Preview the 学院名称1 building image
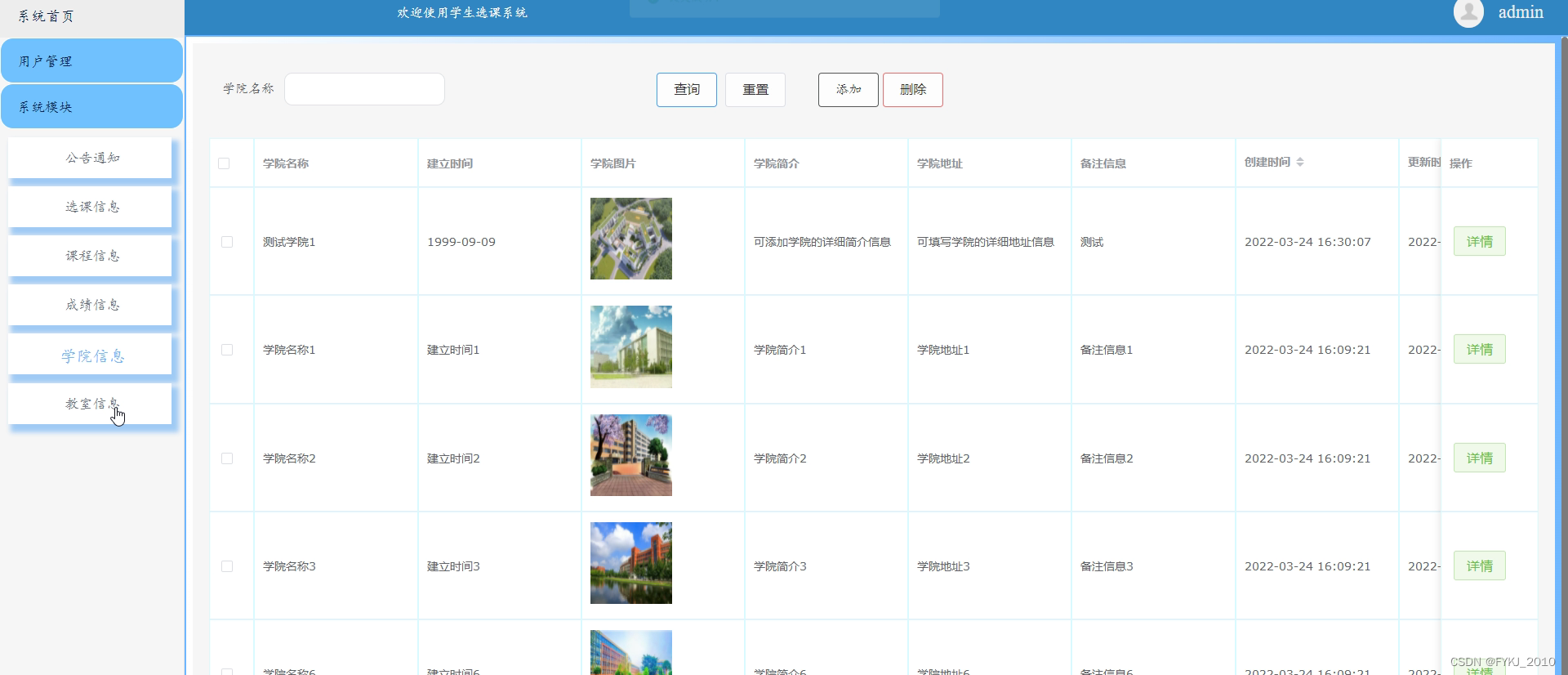 631,346
